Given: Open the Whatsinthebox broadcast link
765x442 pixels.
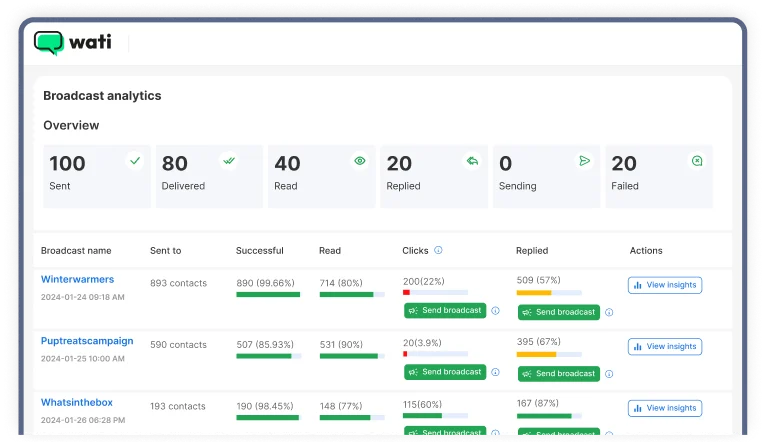Looking at the screenshot, I should coord(76,402).
